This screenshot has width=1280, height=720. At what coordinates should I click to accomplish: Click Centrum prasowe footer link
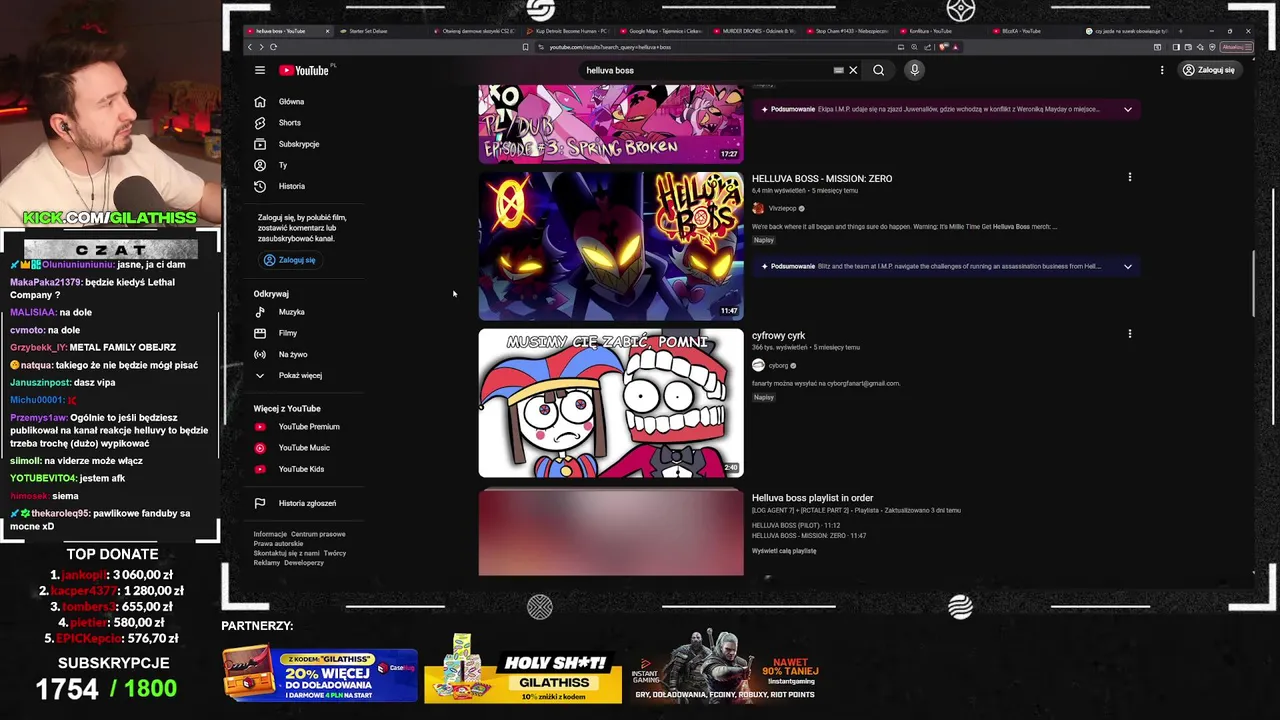tap(318, 534)
